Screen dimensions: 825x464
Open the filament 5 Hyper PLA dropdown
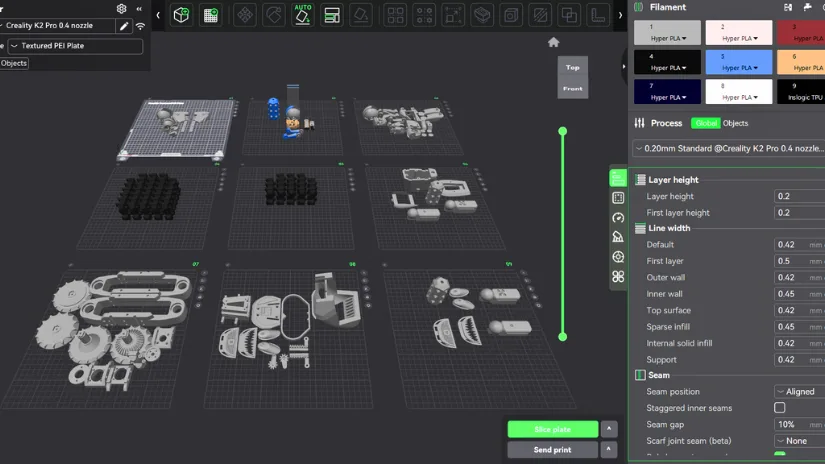[x=739, y=68]
